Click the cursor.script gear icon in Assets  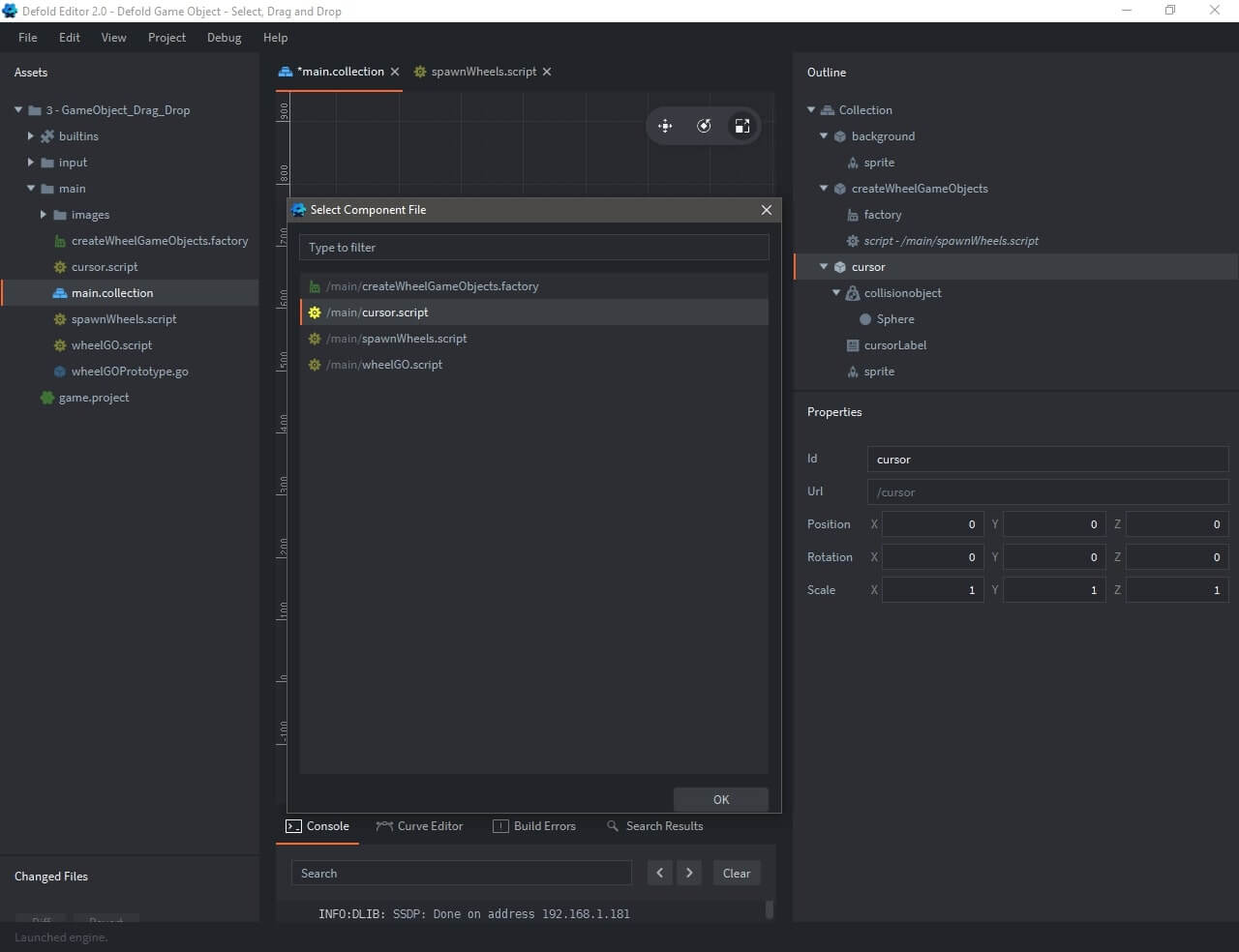tap(60, 267)
